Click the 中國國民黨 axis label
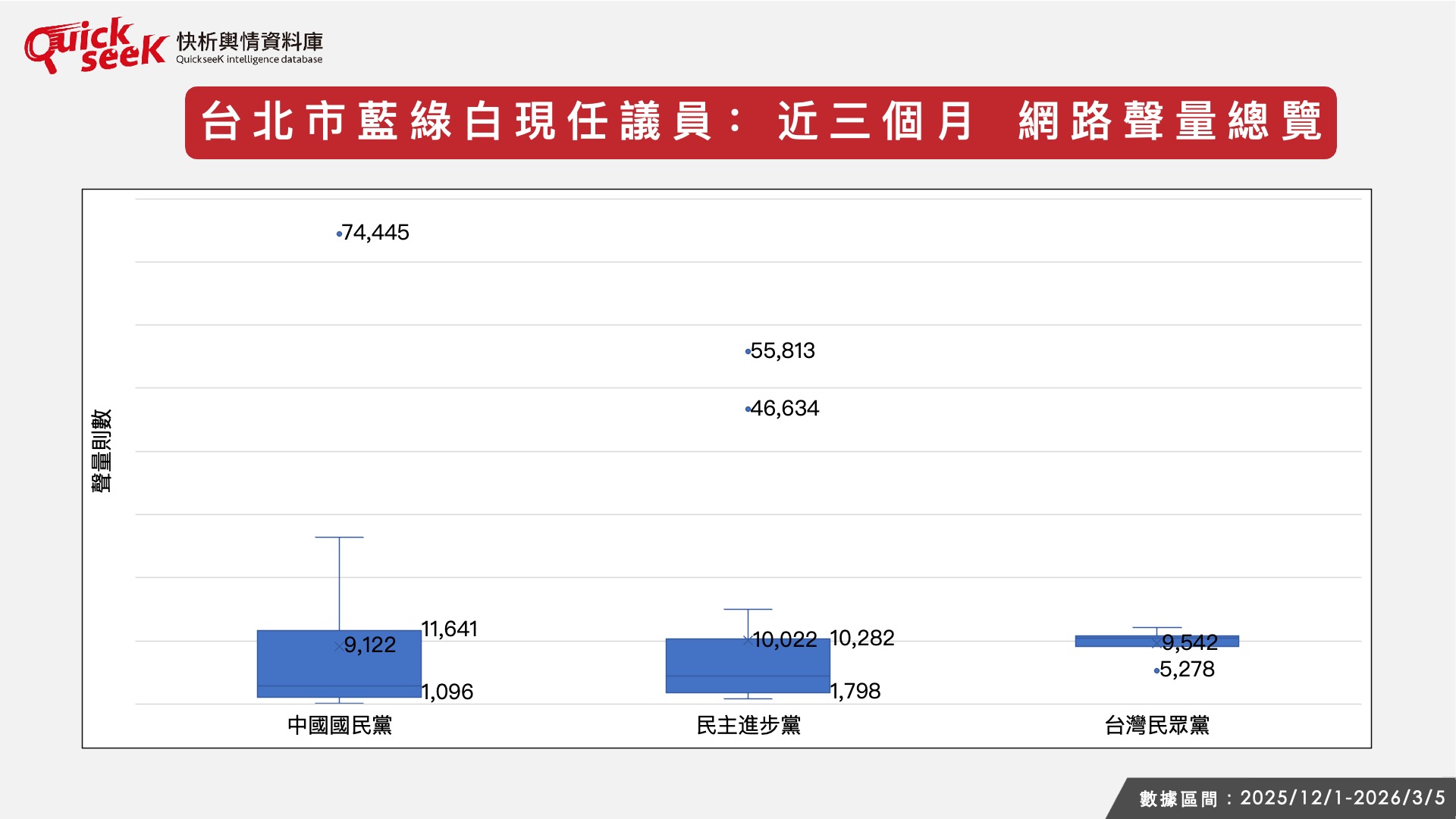The height and width of the screenshot is (819, 1456). (x=340, y=726)
